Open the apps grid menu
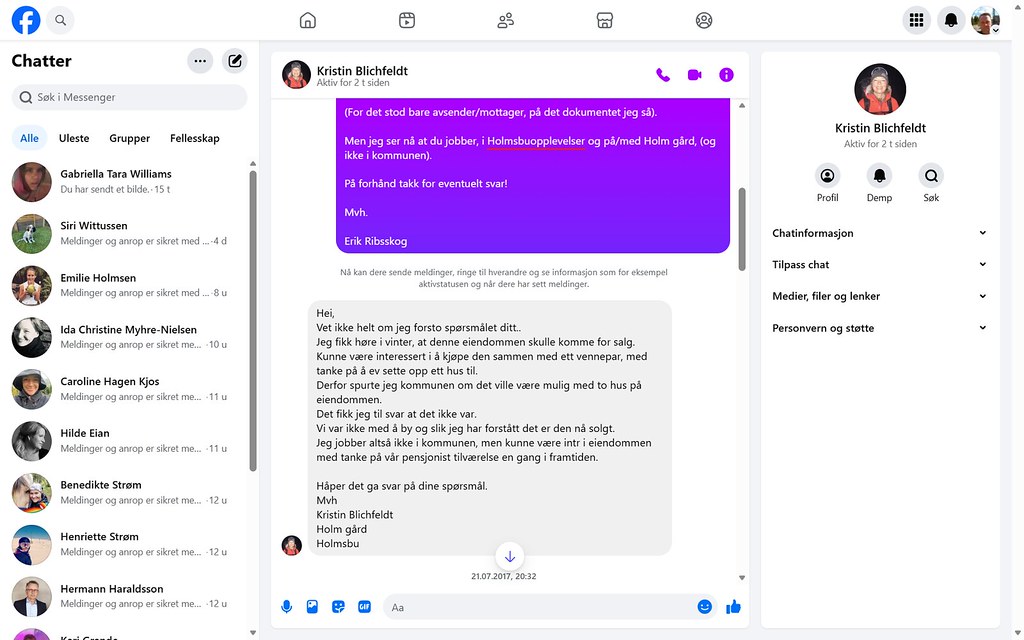The height and width of the screenshot is (640, 1024). [916, 20]
